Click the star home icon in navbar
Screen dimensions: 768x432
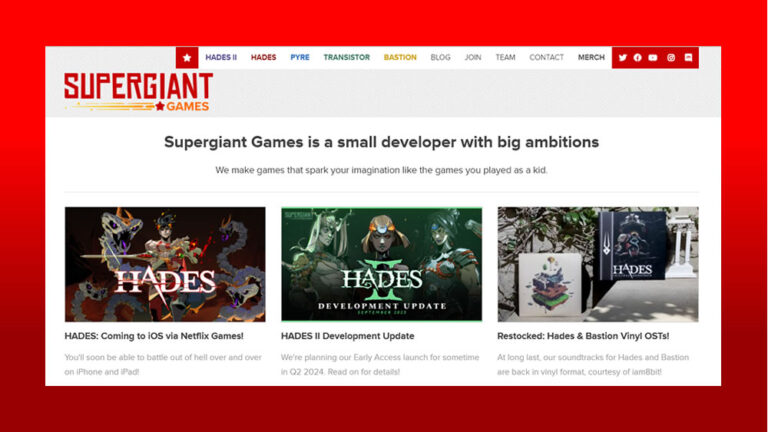(x=187, y=58)
